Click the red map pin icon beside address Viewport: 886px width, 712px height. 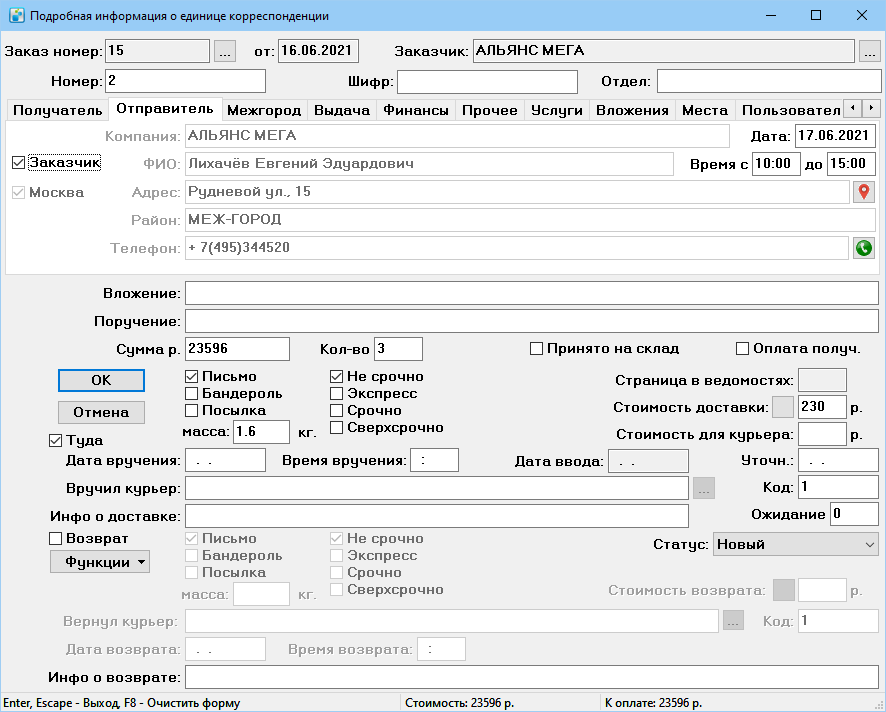pos(863,192)
